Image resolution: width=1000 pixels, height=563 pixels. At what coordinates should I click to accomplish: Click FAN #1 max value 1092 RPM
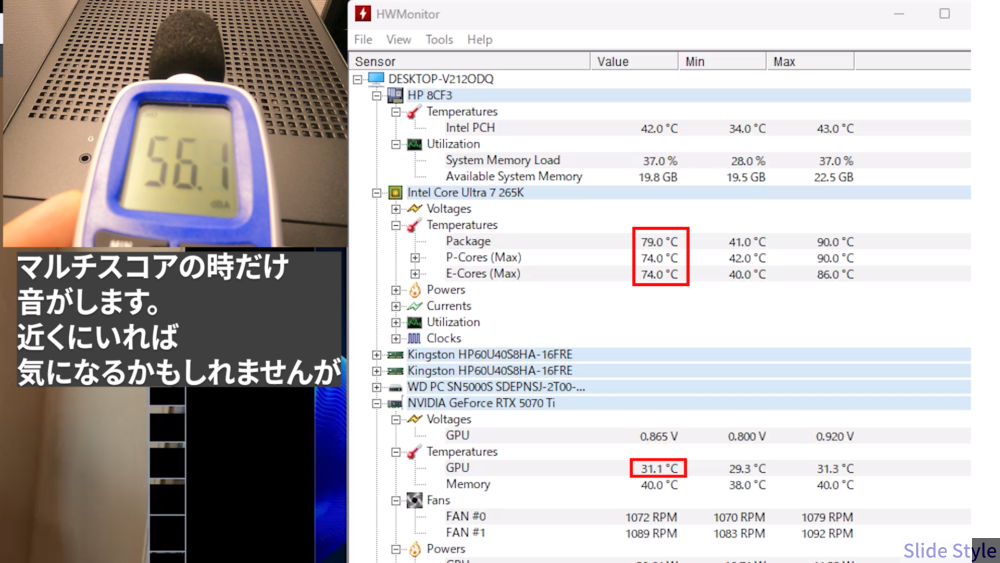coord(827,533)
